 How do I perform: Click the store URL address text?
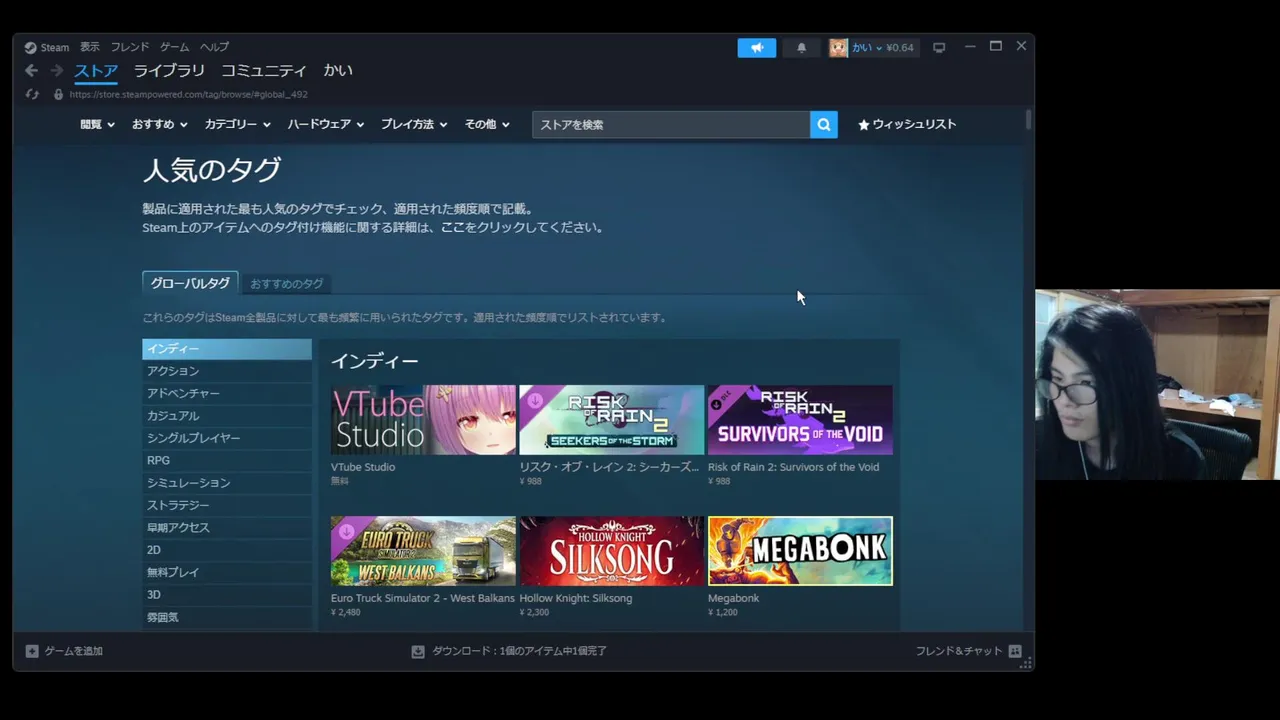pos(188,94)
